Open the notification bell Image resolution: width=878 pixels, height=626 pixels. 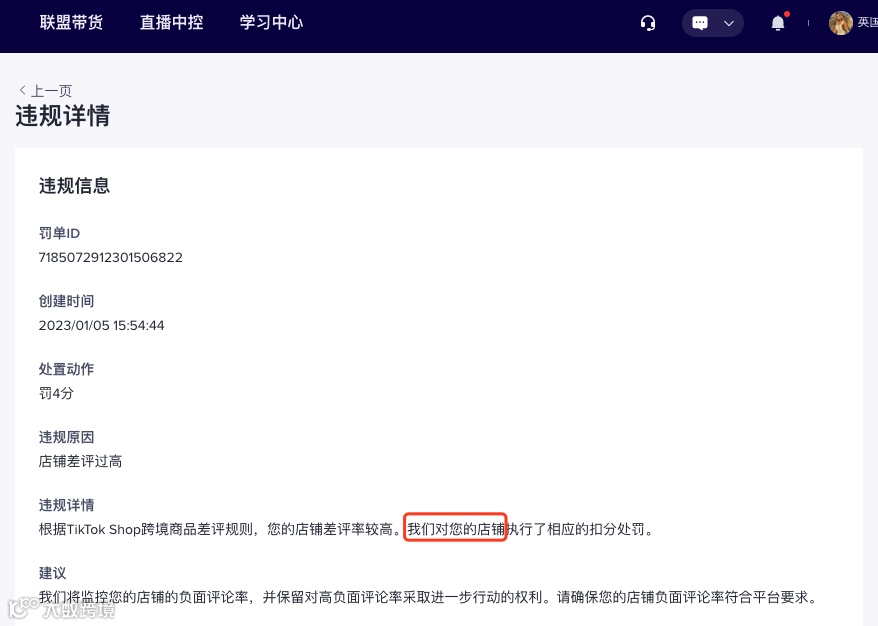778,23
